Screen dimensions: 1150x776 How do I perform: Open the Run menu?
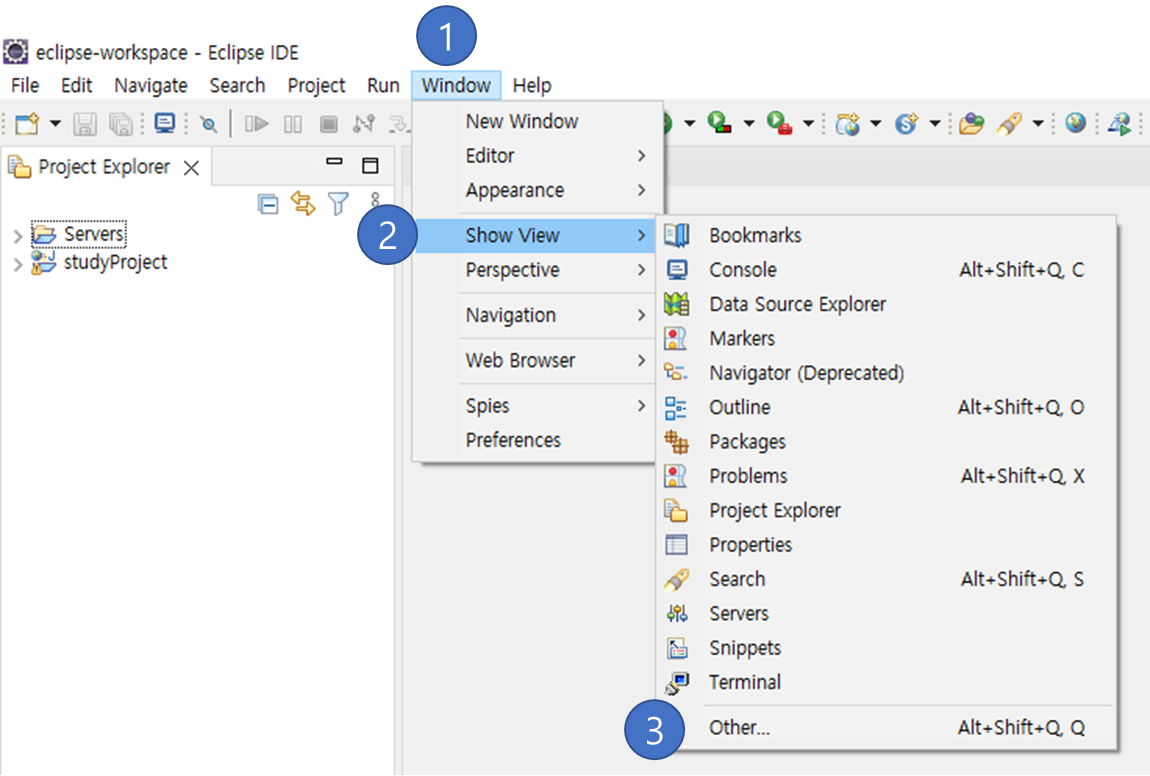[x=383, y=86]
